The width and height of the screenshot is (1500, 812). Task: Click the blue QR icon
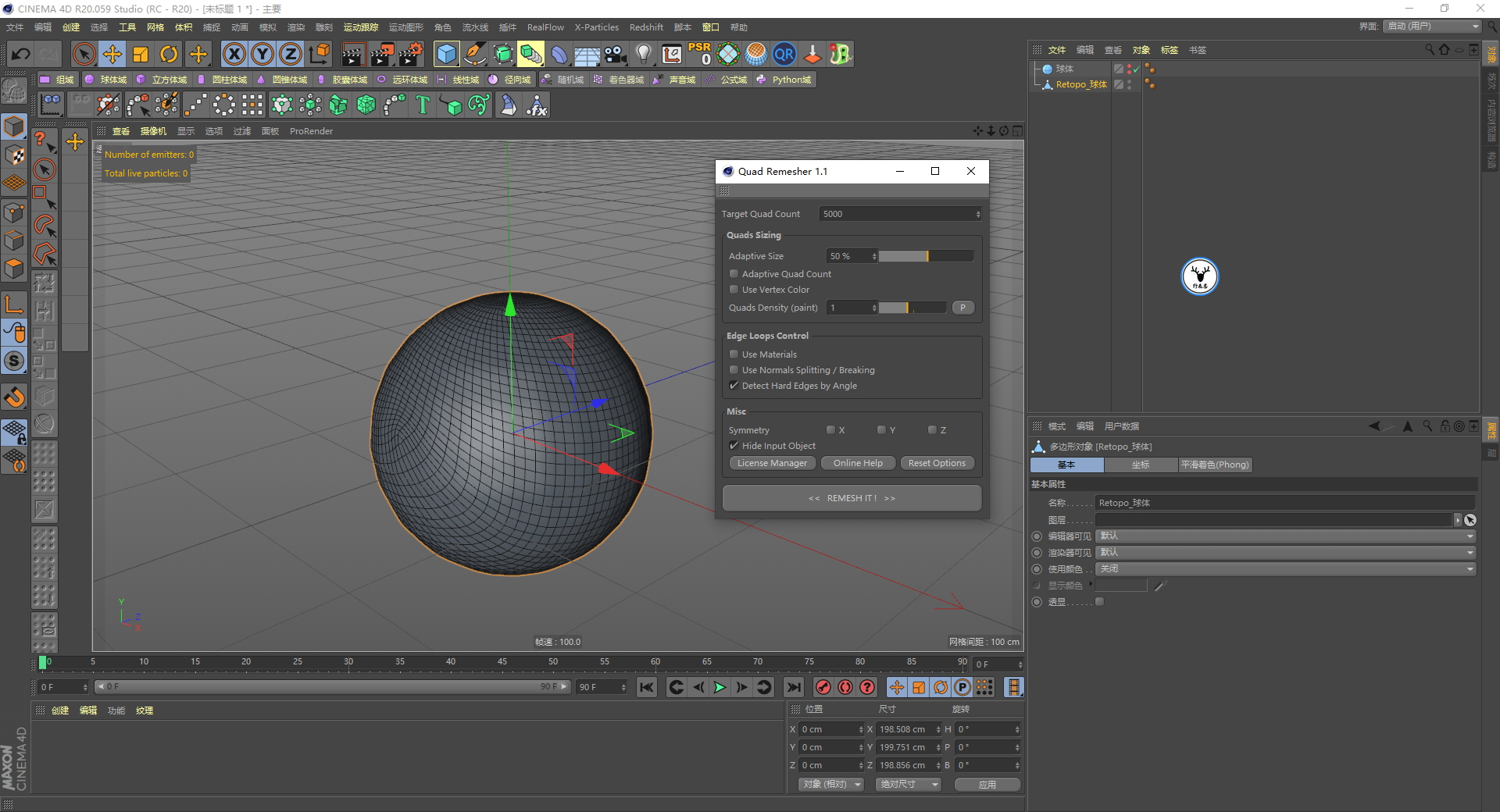784,54
